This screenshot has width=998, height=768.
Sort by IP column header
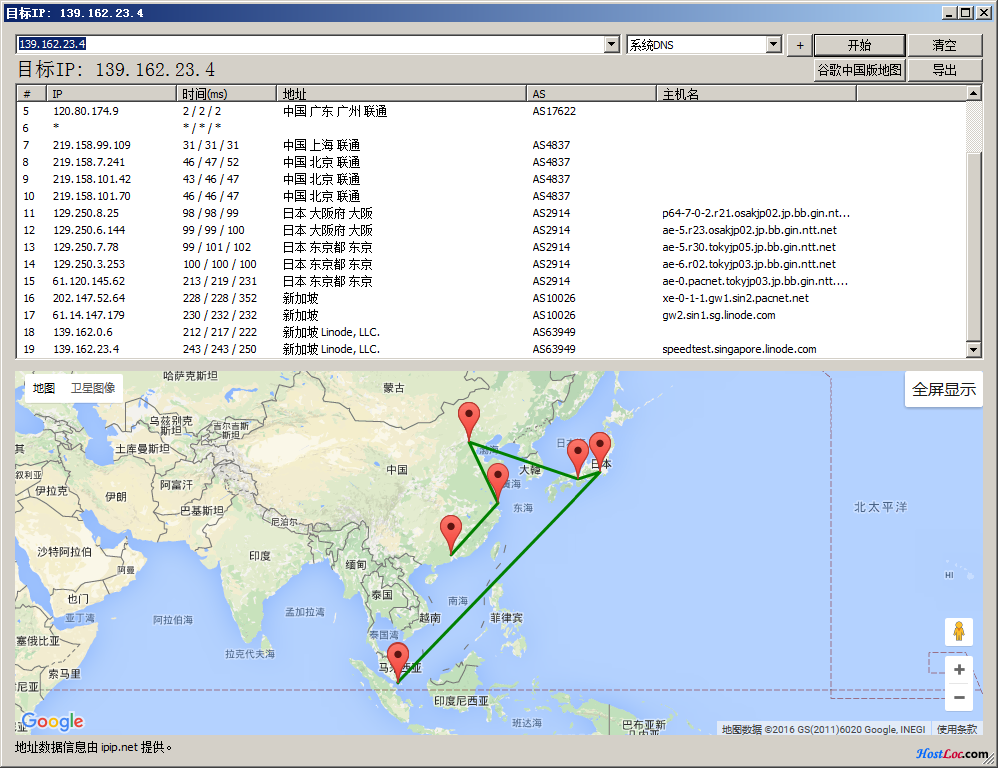point(111,94)
